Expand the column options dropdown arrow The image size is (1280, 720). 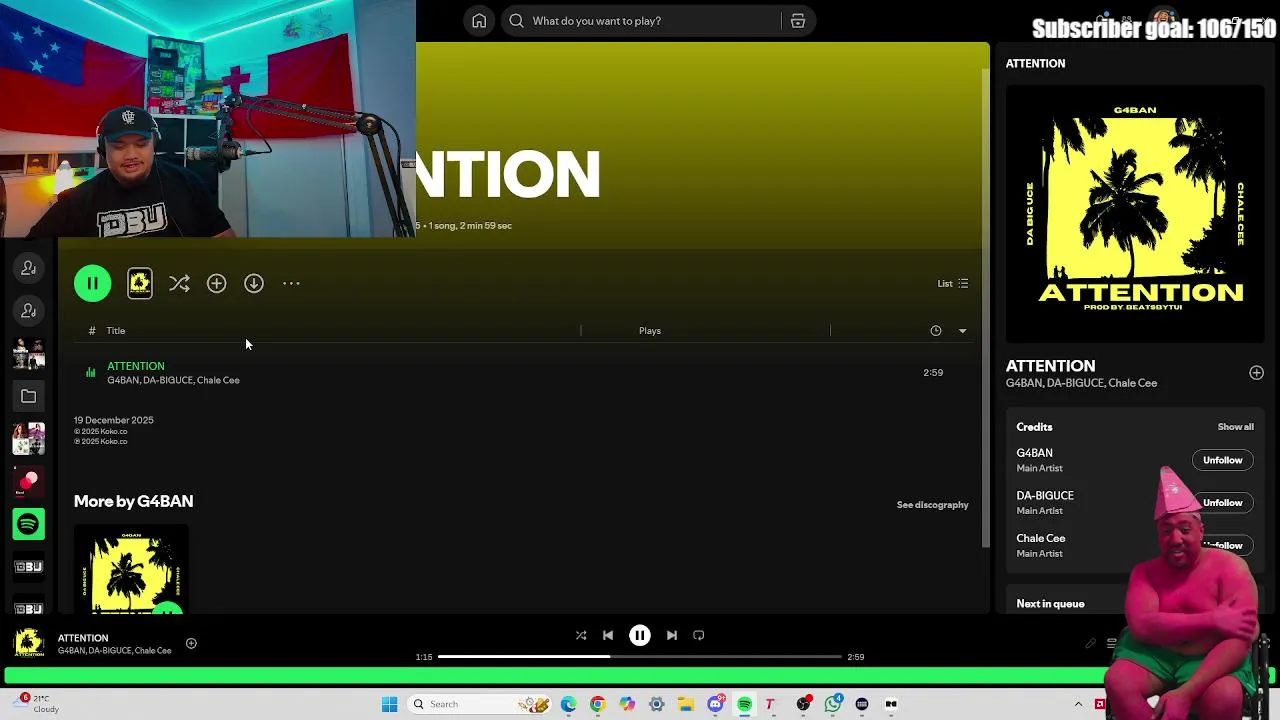click(x=962, y=331)
